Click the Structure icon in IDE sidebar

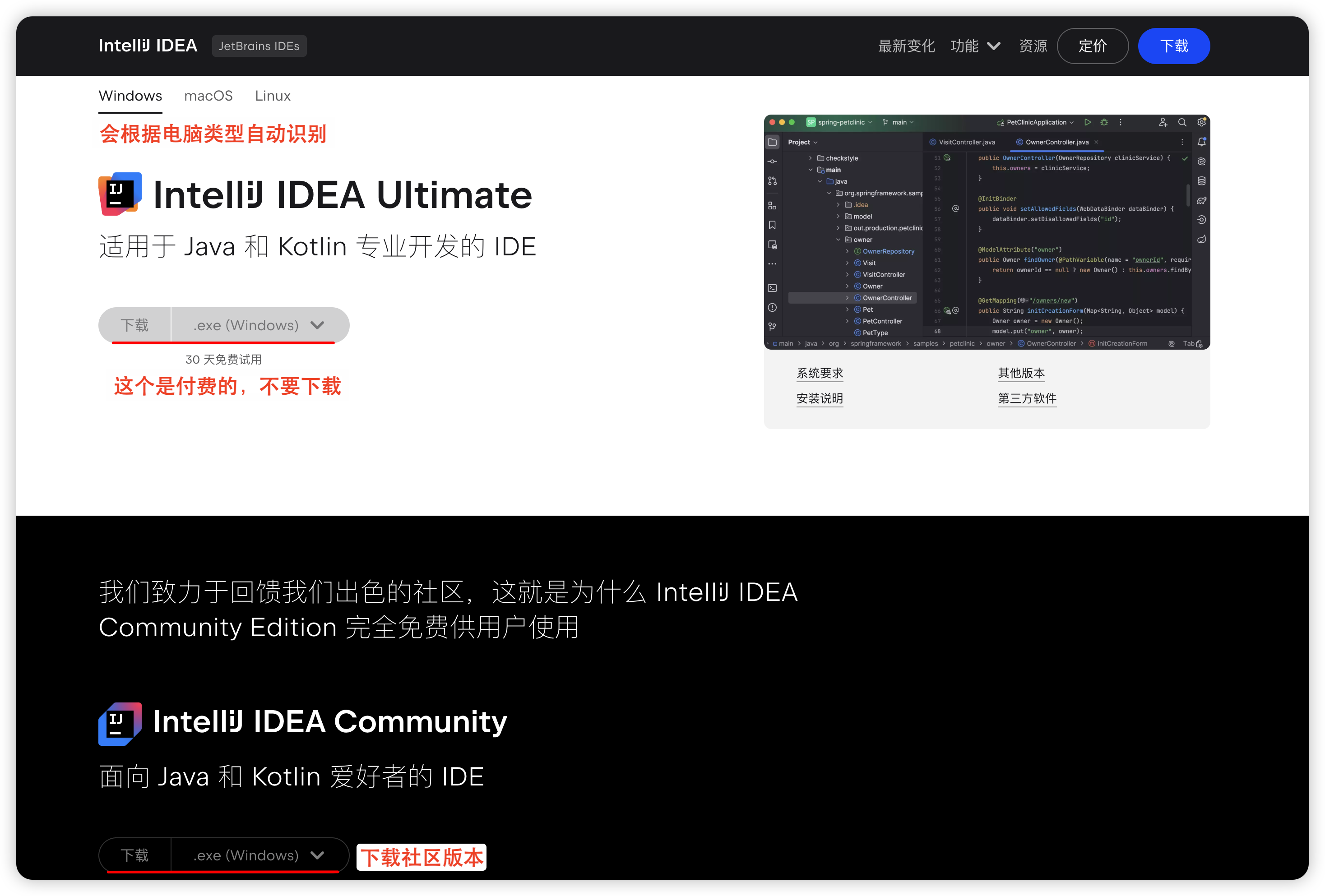coord(772,205)
